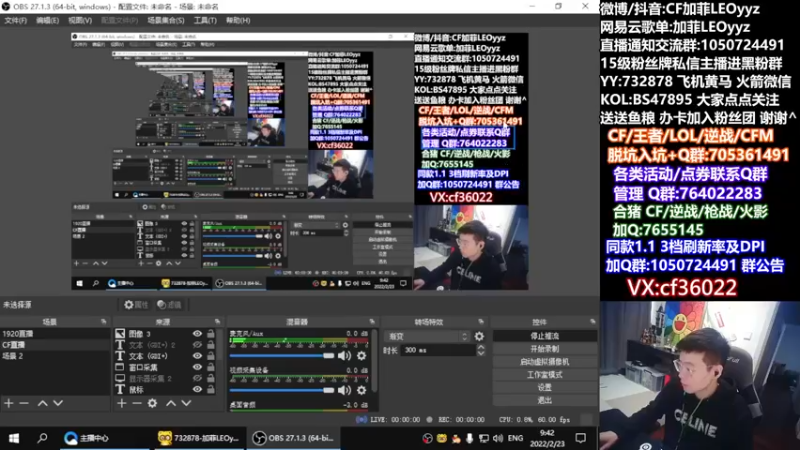Open transition properties gear next to 渐变
The image size is (800, 450).
479,336
